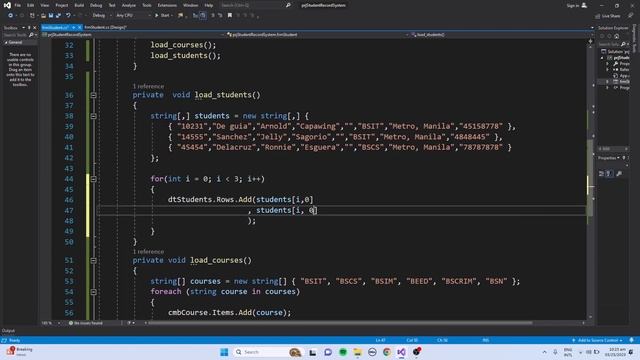The height and width of the screenshot is (360, 640).
Task: Open the Debug menu
Action: [x=96, y=5]
